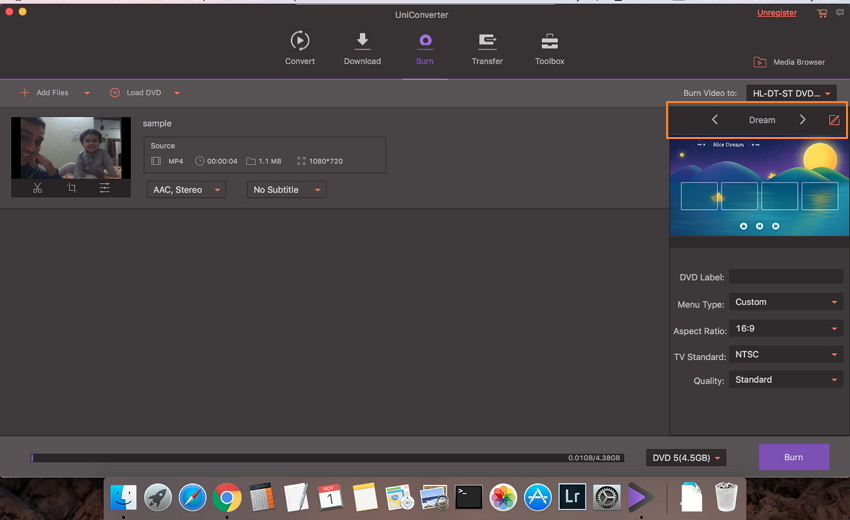Image resolution: width=850 pixels, height=520 pixels.
Task: Click the DVD Label input field
Action: pyautogui.click(x=785, y=277)
